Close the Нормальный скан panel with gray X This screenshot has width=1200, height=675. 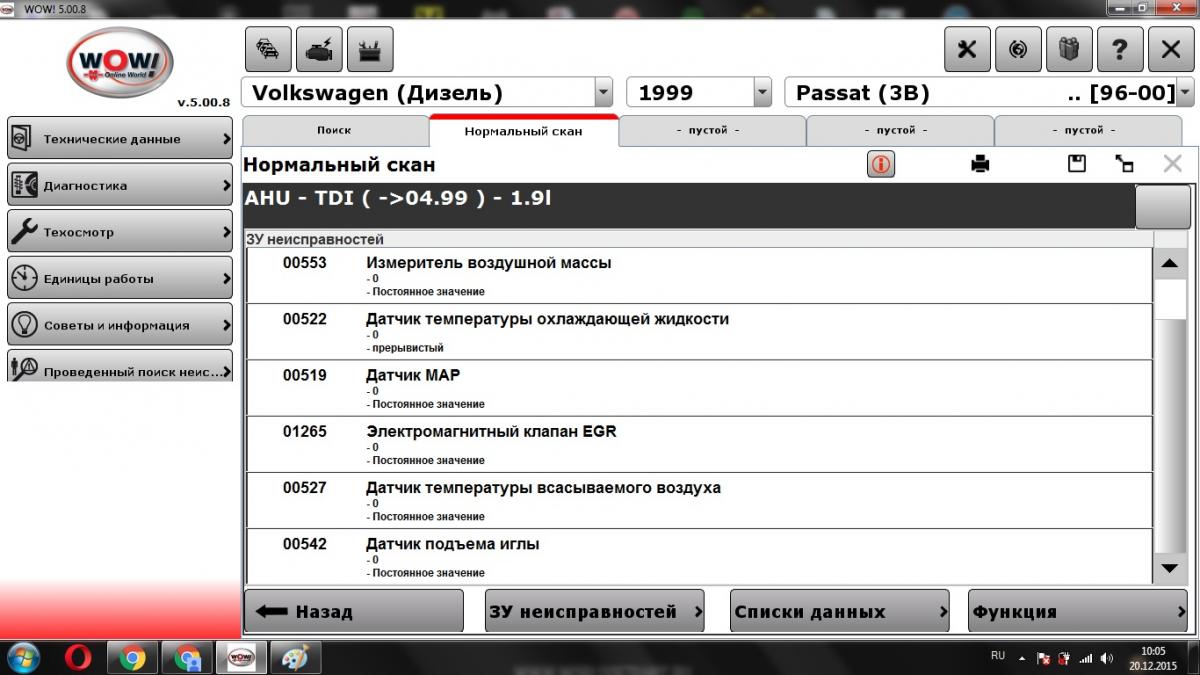1172,164
